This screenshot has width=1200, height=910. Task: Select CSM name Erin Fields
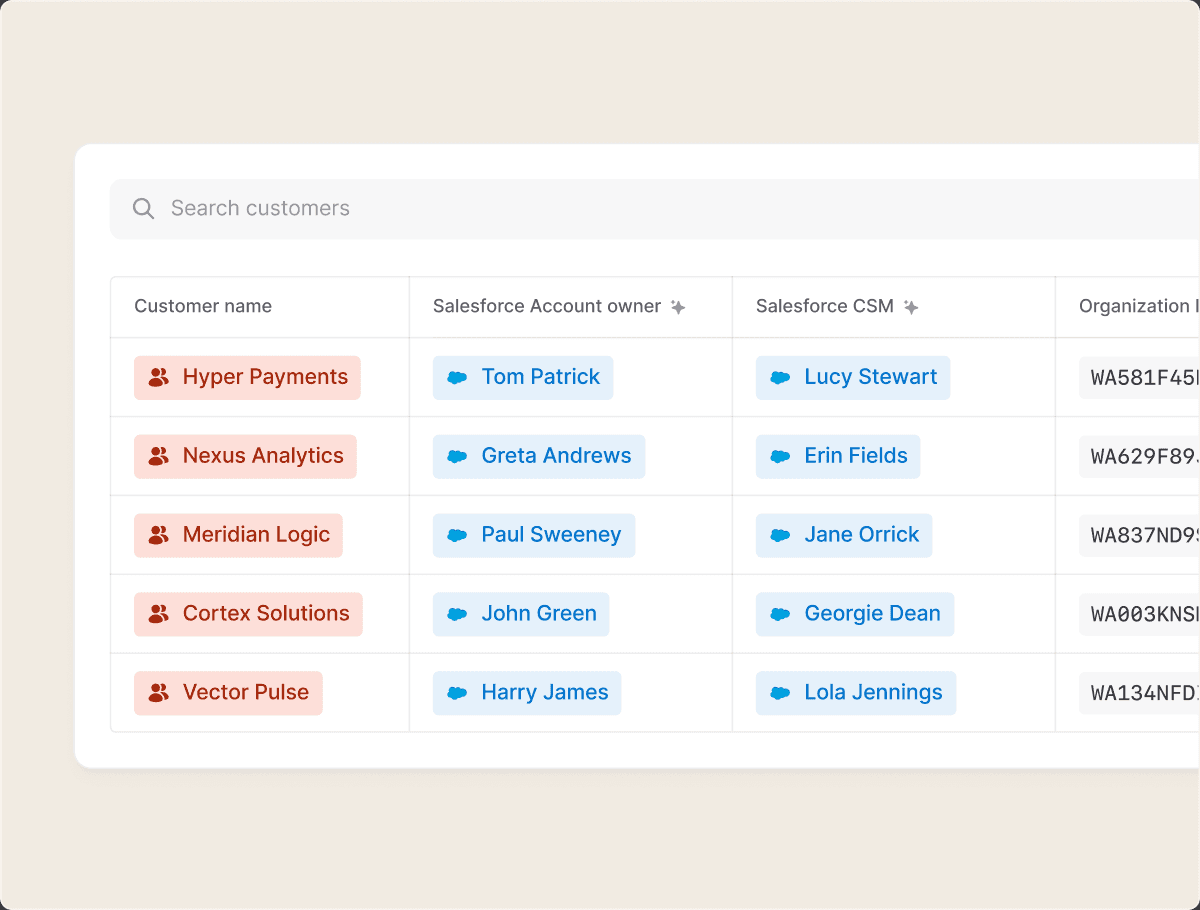pos(856,456)
